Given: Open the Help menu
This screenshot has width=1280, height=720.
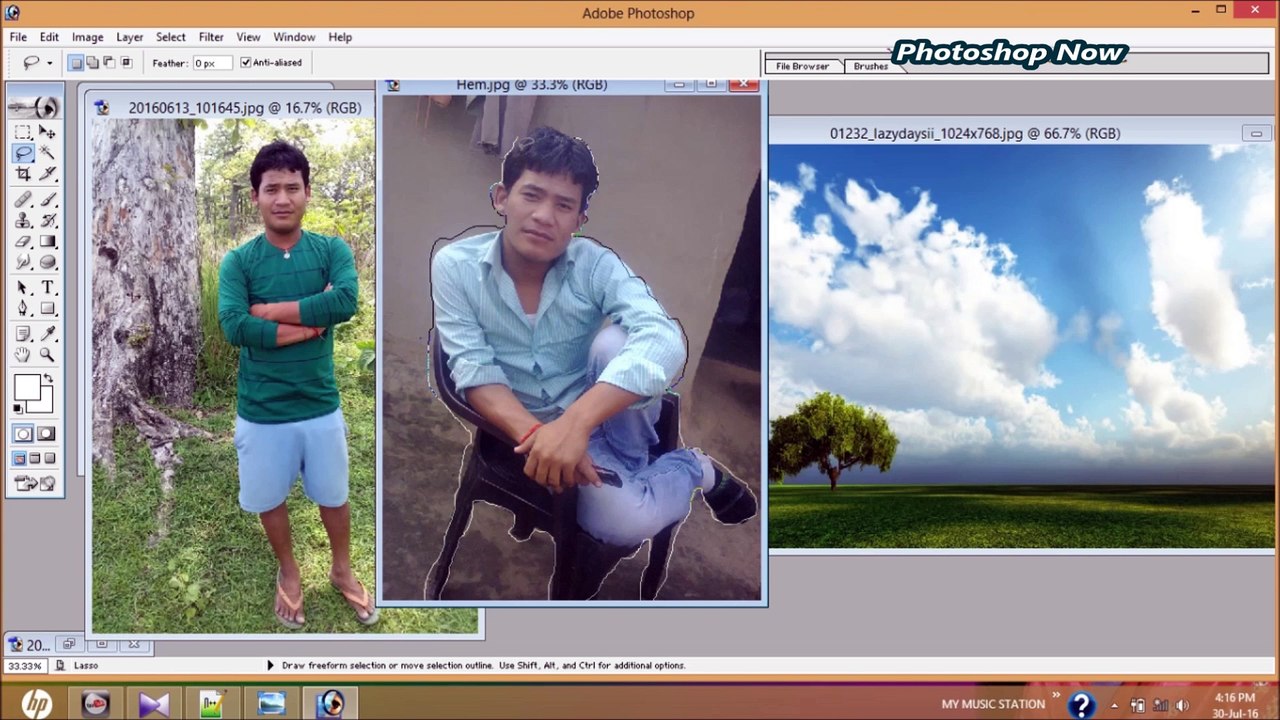Looking at the screenshot, I should tap(340, 37).
